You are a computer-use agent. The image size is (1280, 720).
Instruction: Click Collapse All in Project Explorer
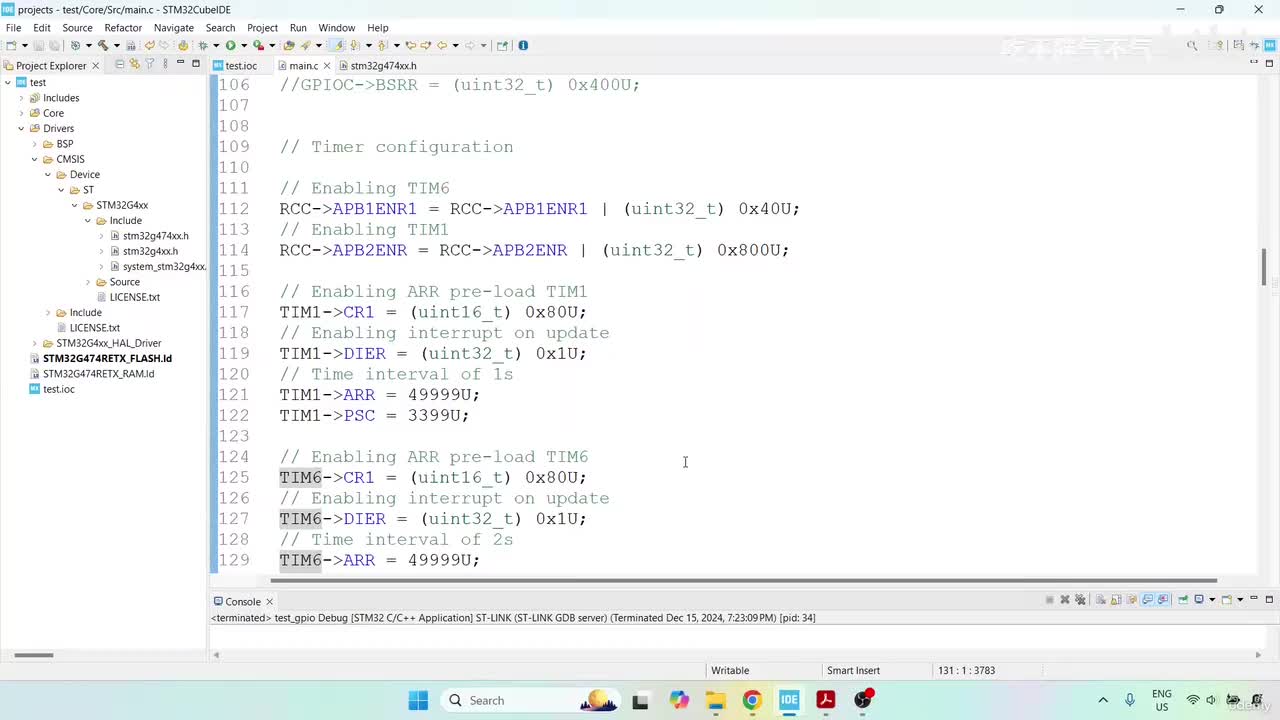120,64
